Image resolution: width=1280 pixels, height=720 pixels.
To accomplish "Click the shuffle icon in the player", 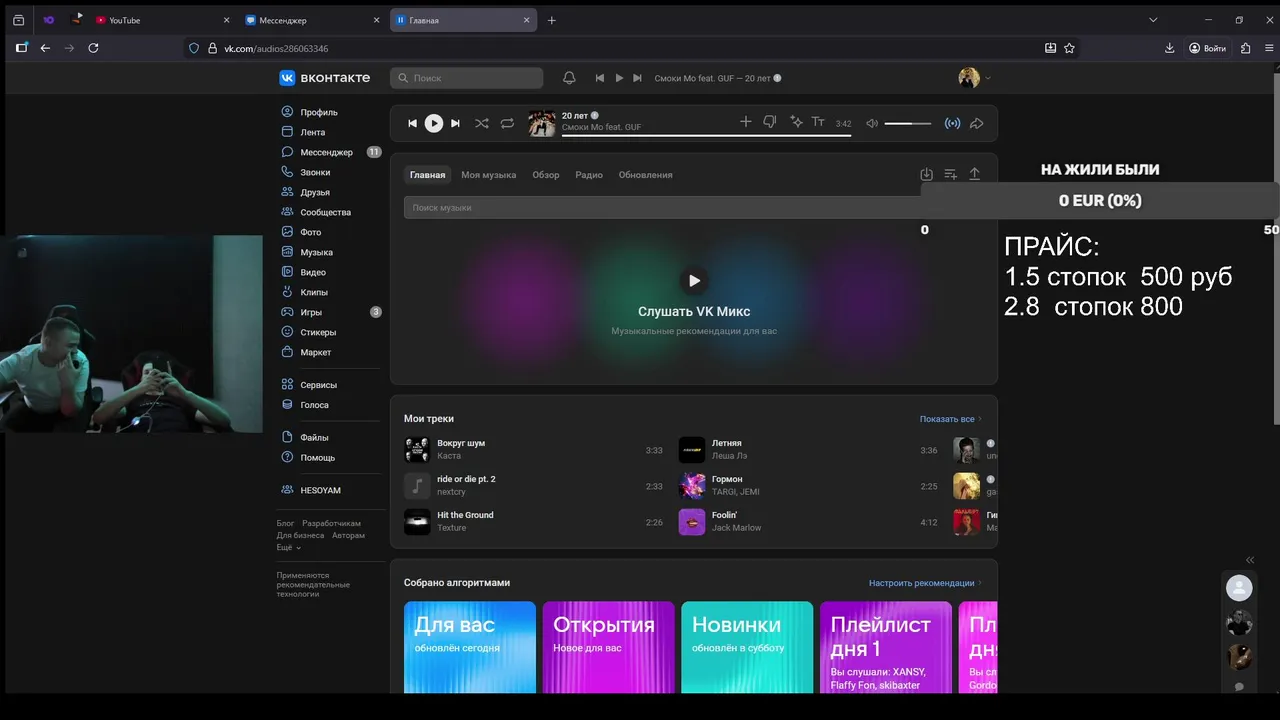I will pos(482,123).
